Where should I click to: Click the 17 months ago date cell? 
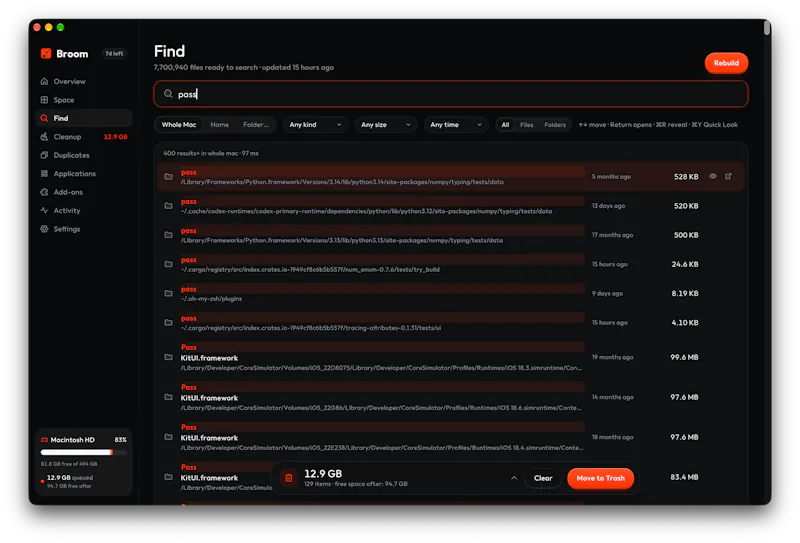[612, 235]
